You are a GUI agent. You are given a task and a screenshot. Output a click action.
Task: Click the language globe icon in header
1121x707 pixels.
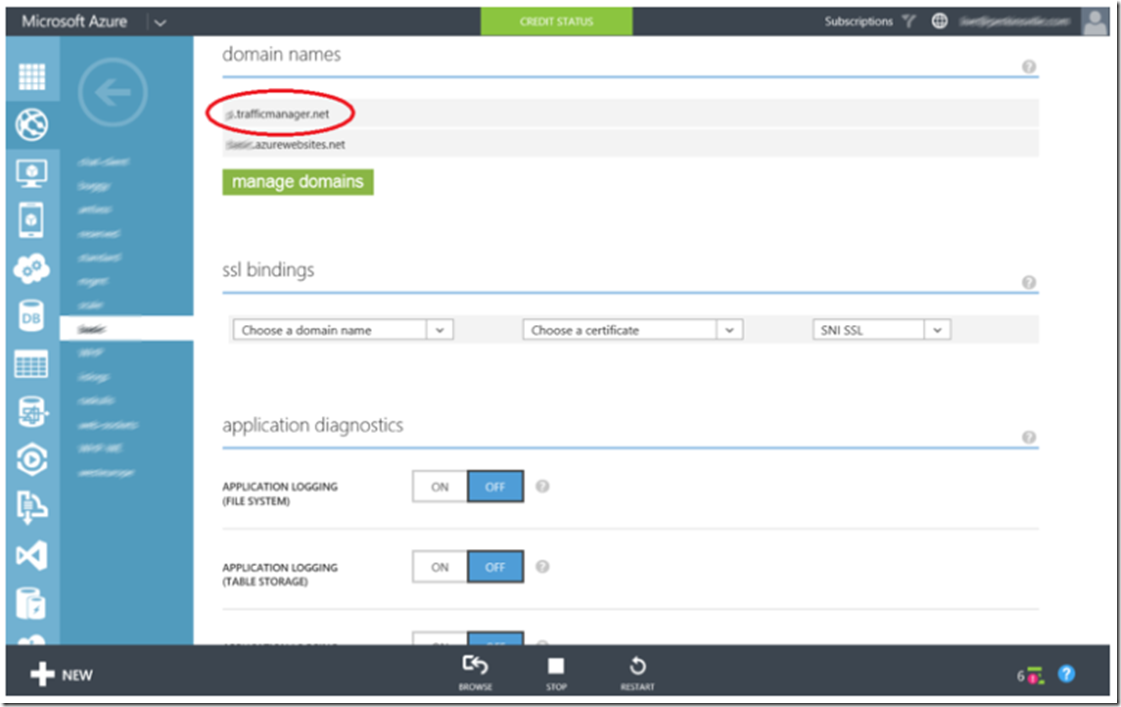(x=939, y=21)
